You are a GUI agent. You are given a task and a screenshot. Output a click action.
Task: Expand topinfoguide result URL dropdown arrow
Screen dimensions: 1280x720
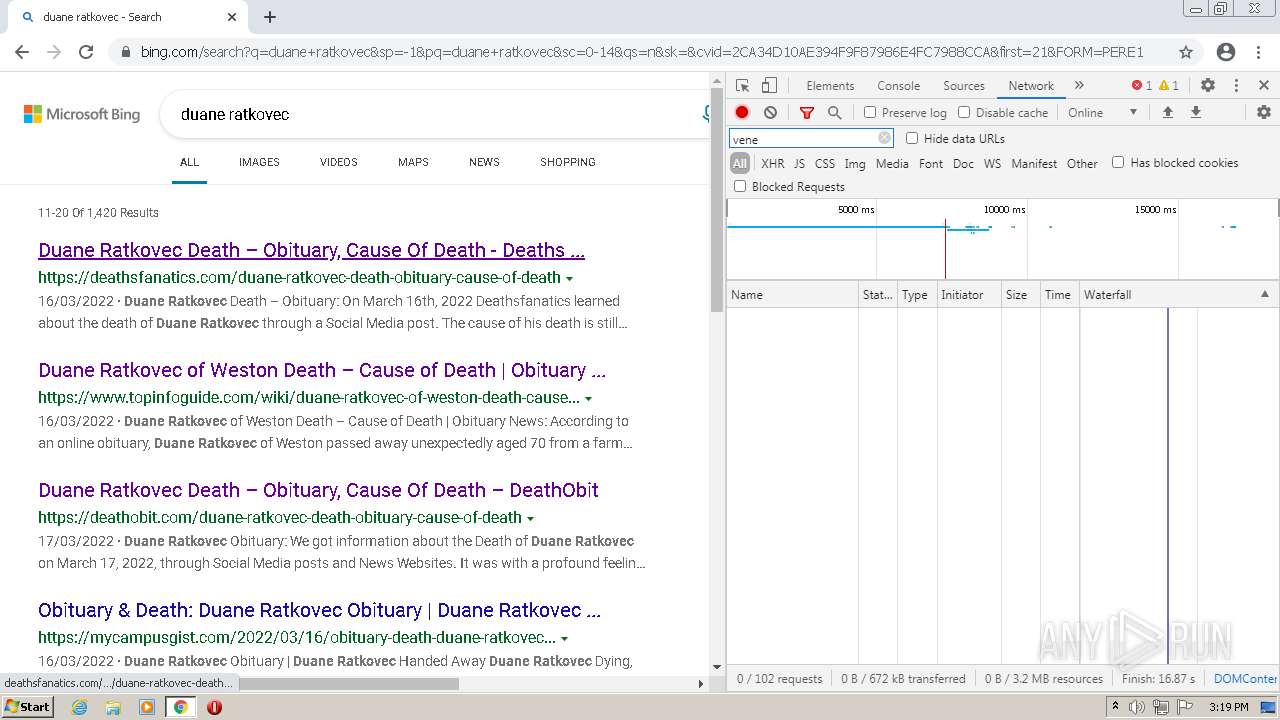click(588, 398)
